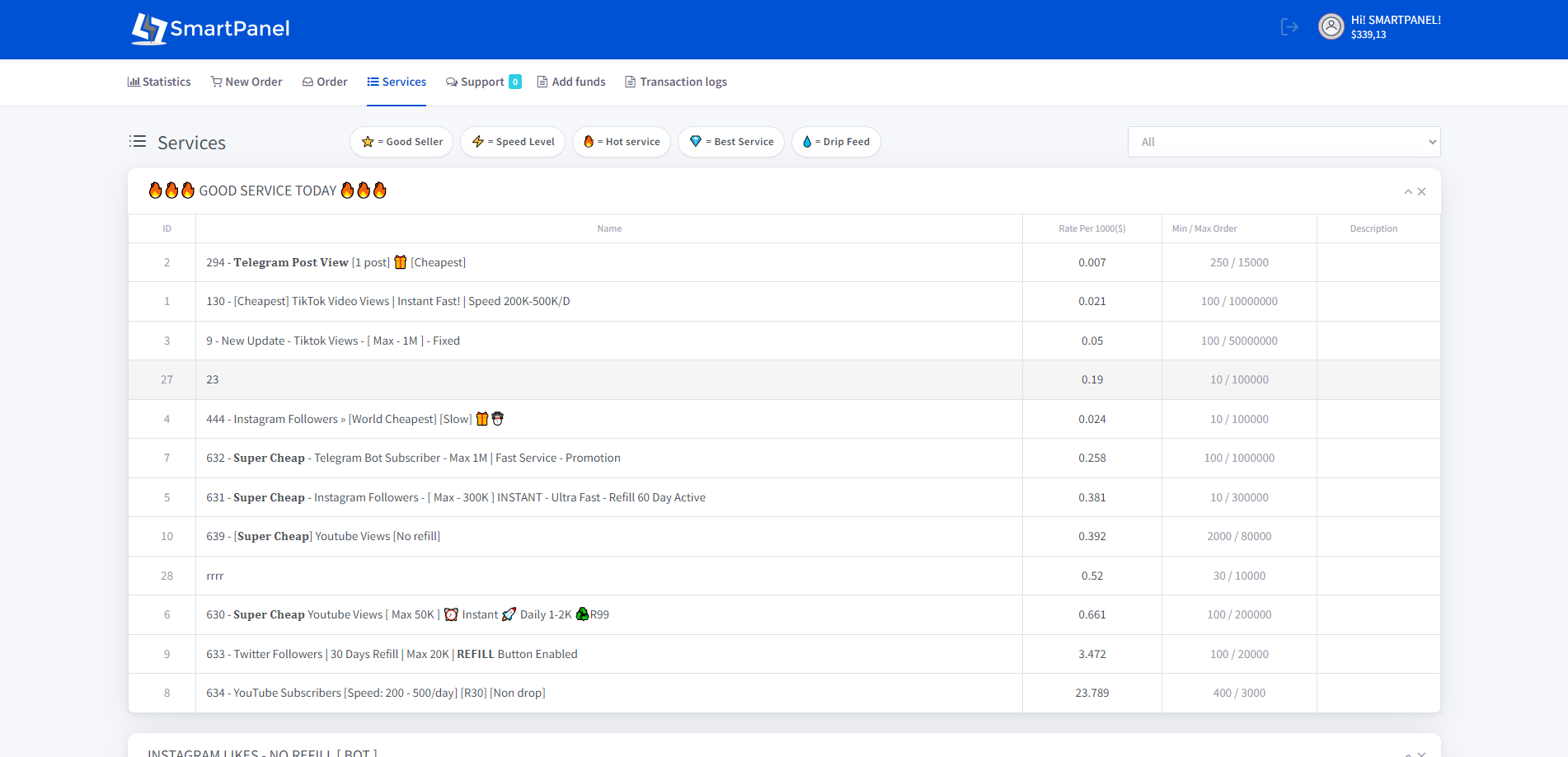The width and height of the screenshot is (1568, 757).
Task: Open the All category filter dropdown
Action: tap(1284, 142)
